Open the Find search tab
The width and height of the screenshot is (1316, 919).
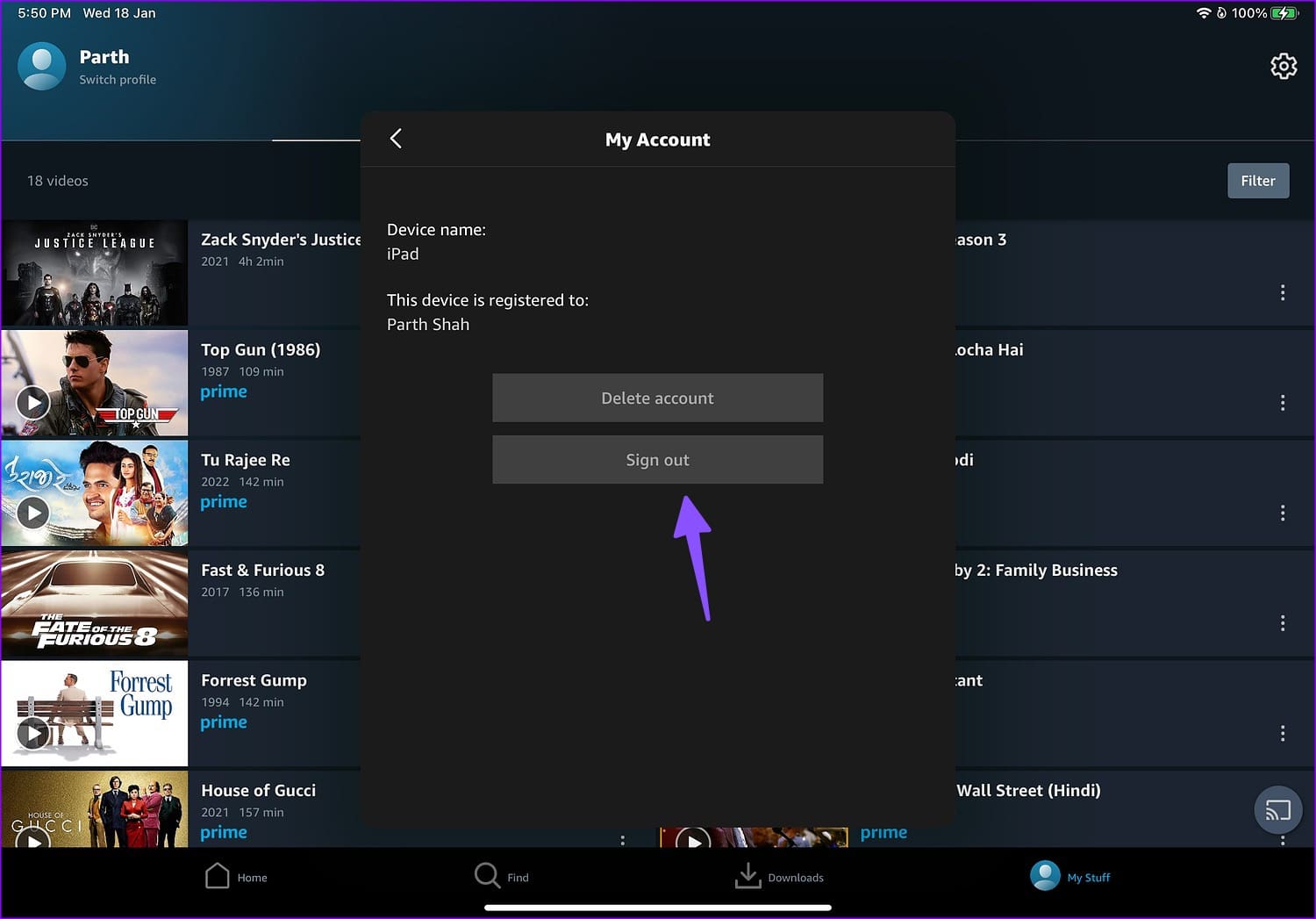[502, 876]
